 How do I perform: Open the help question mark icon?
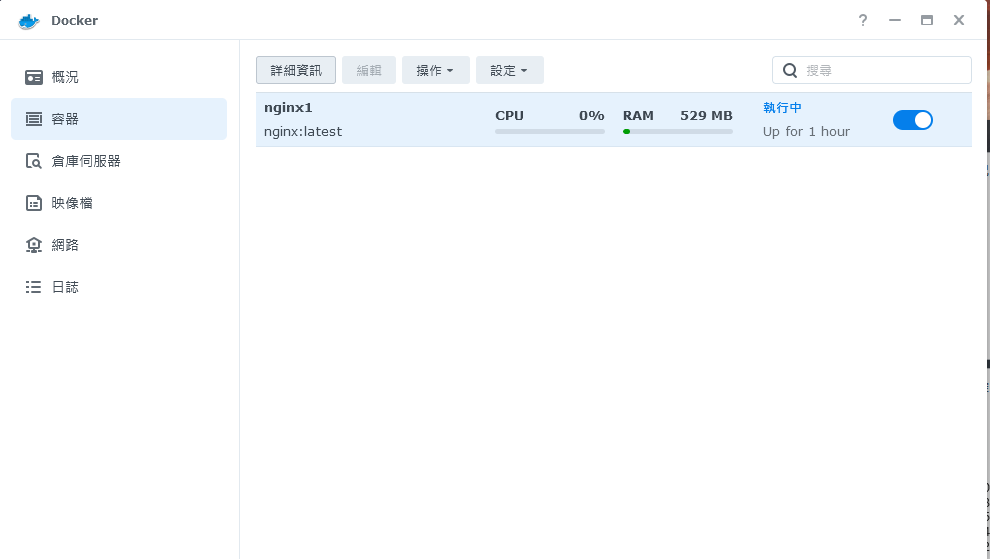coord(862,20)
